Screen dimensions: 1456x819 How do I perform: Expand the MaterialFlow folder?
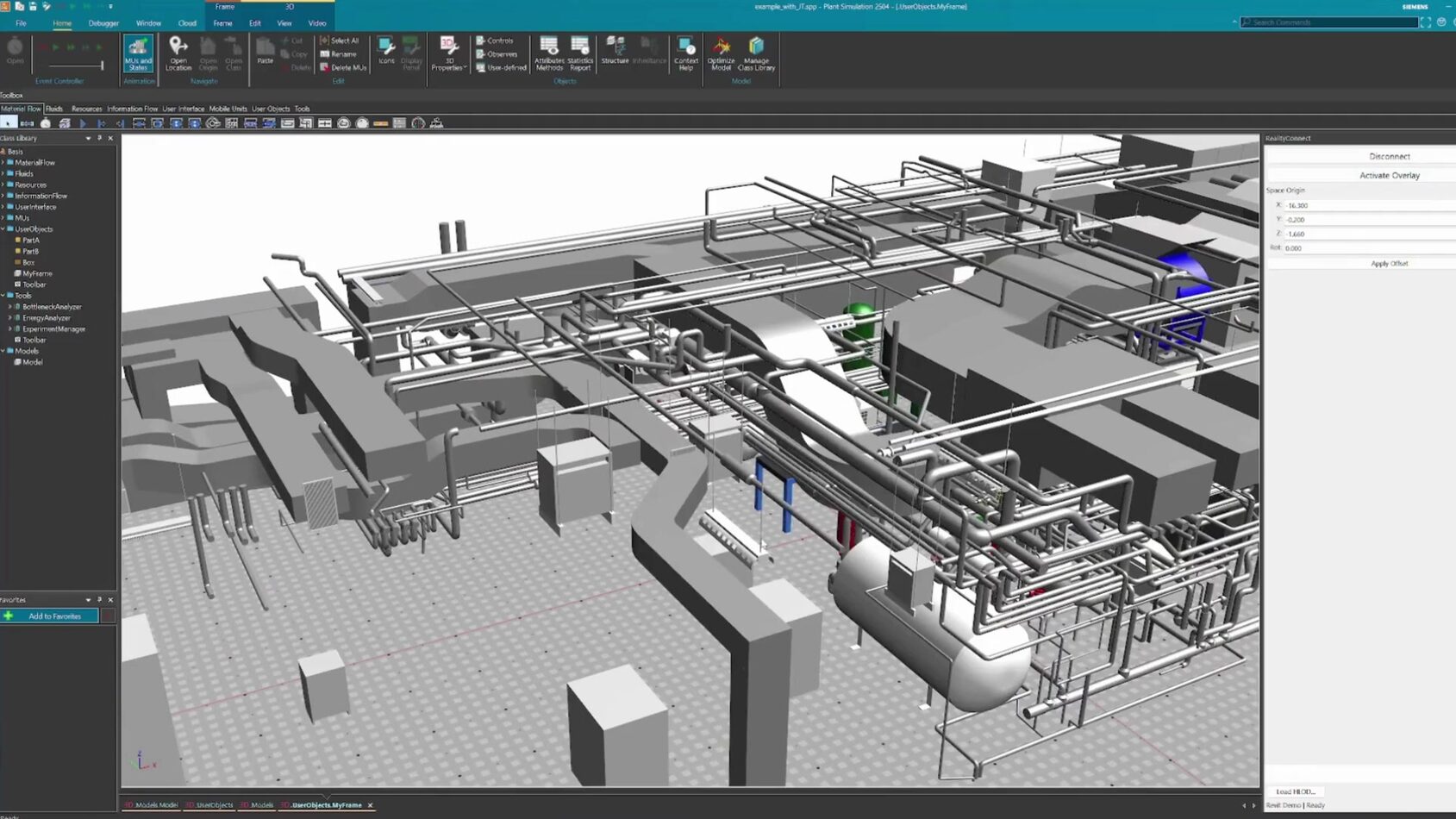[3, 162]
